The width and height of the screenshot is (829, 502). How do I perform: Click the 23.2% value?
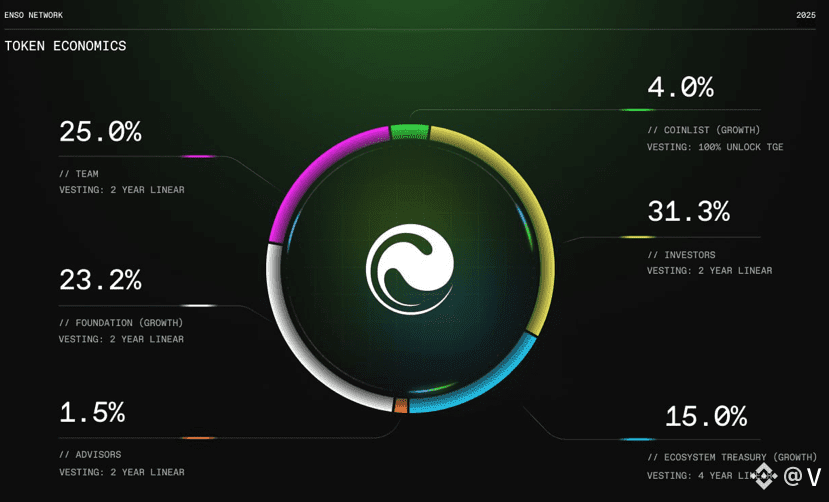(x=100, y=281)
